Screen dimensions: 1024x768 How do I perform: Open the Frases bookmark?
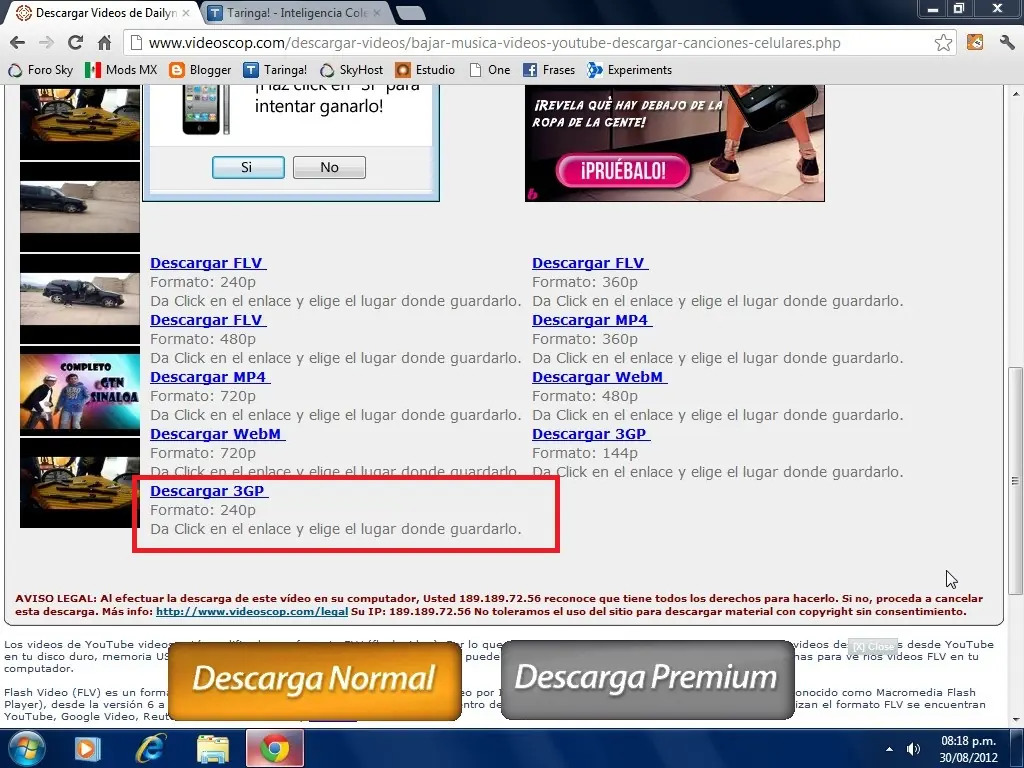point(549,70)
